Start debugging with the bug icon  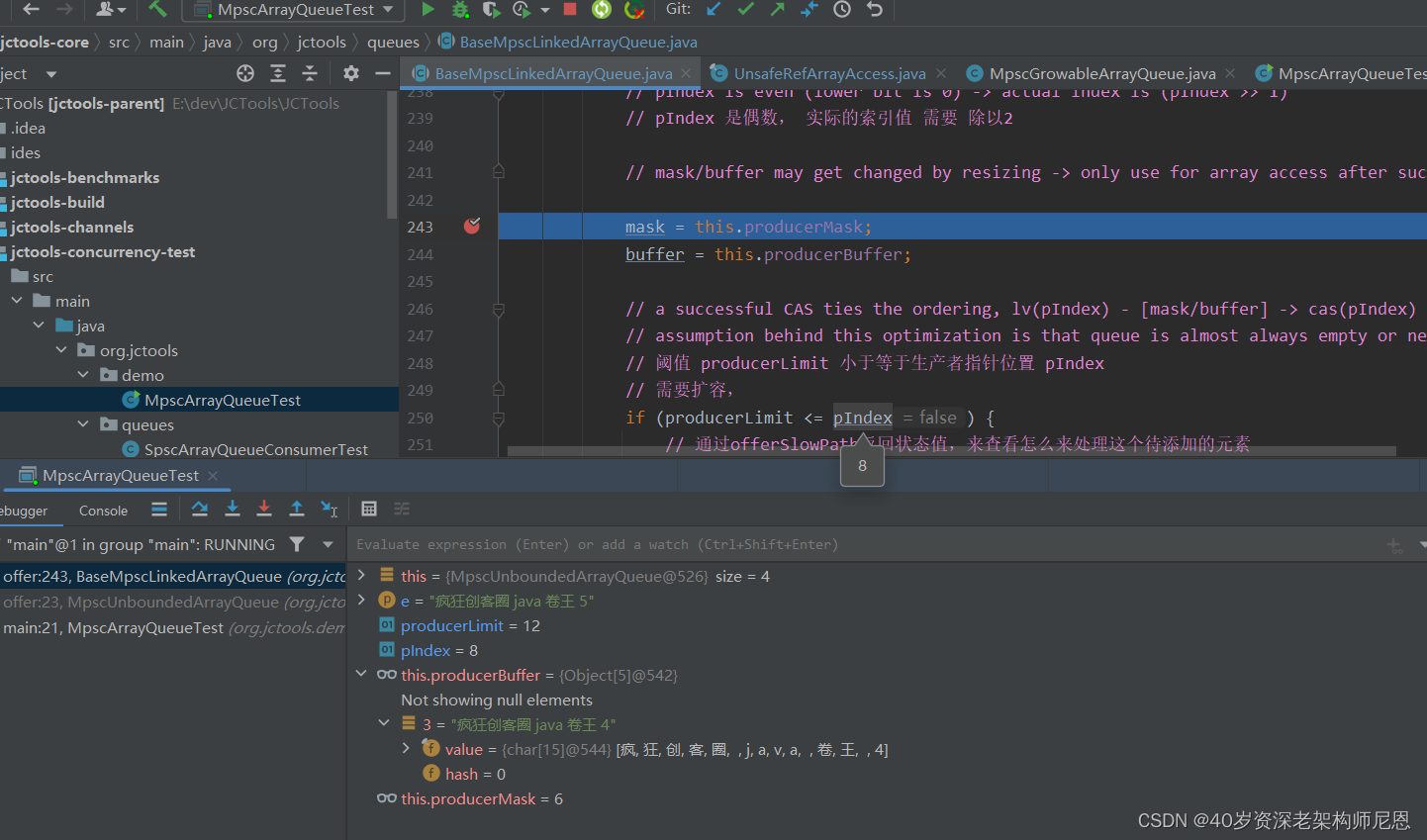click(460, 10)
